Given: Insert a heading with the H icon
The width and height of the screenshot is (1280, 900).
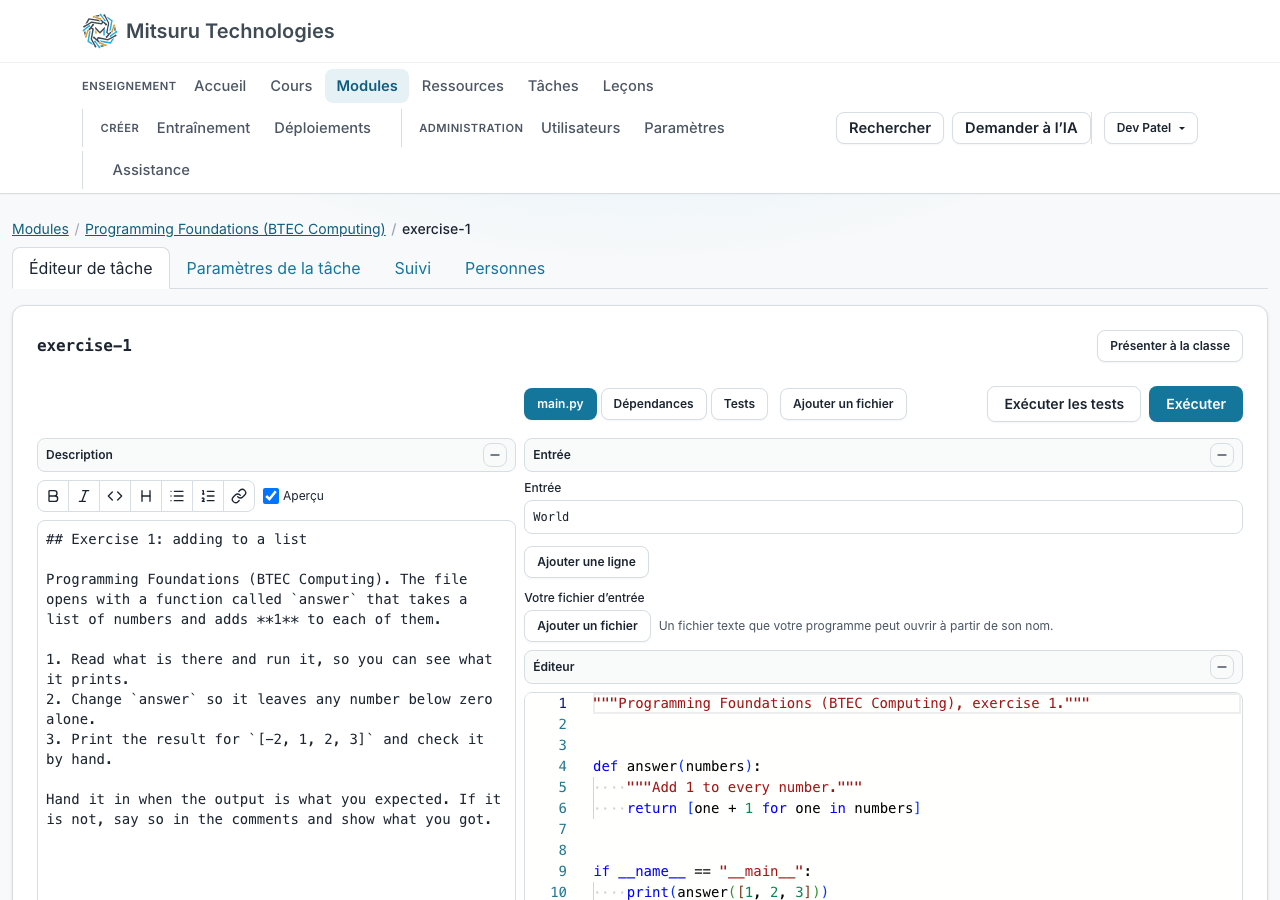Looking at the screenshot, I should coord(146,496).
